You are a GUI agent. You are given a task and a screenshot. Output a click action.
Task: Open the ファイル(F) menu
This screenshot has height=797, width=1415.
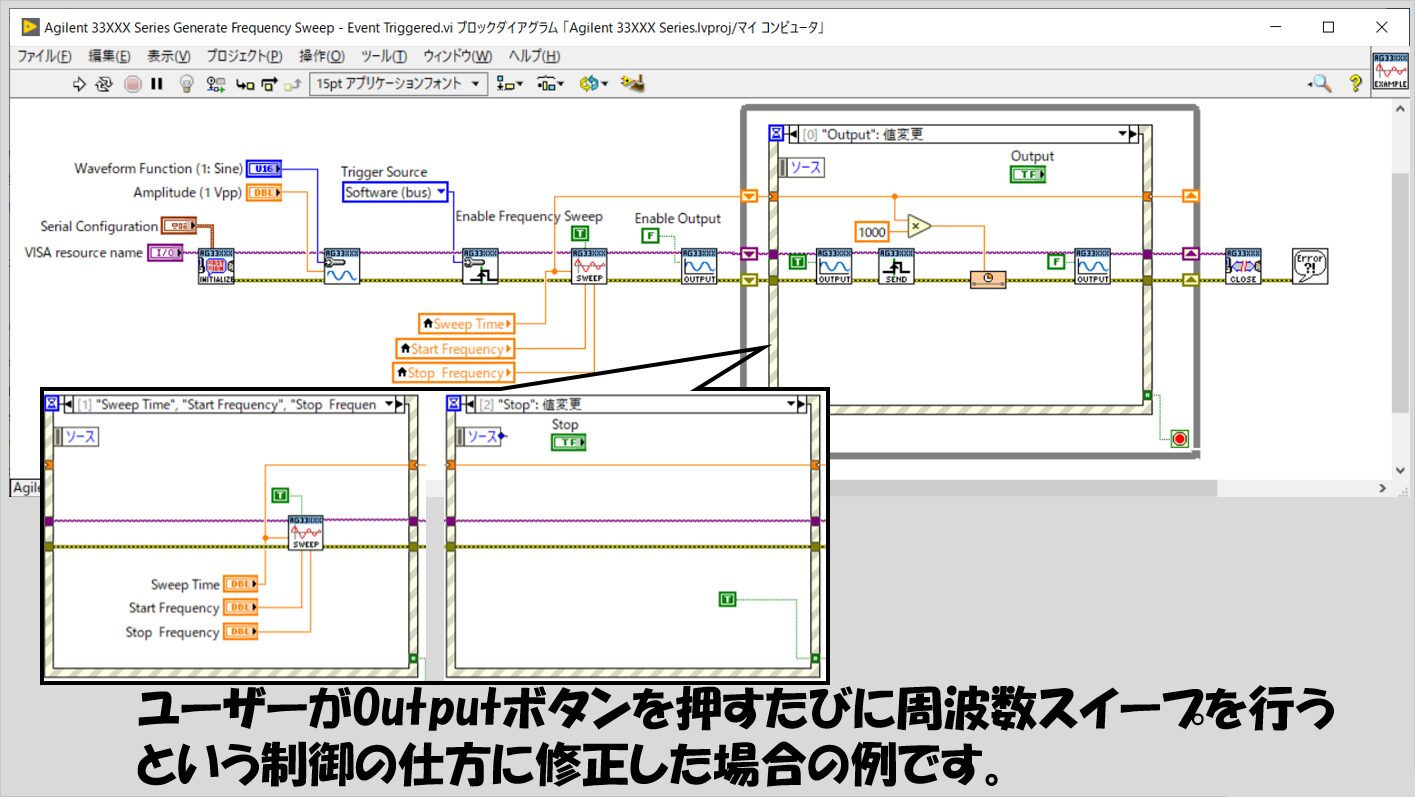[45, 56]
